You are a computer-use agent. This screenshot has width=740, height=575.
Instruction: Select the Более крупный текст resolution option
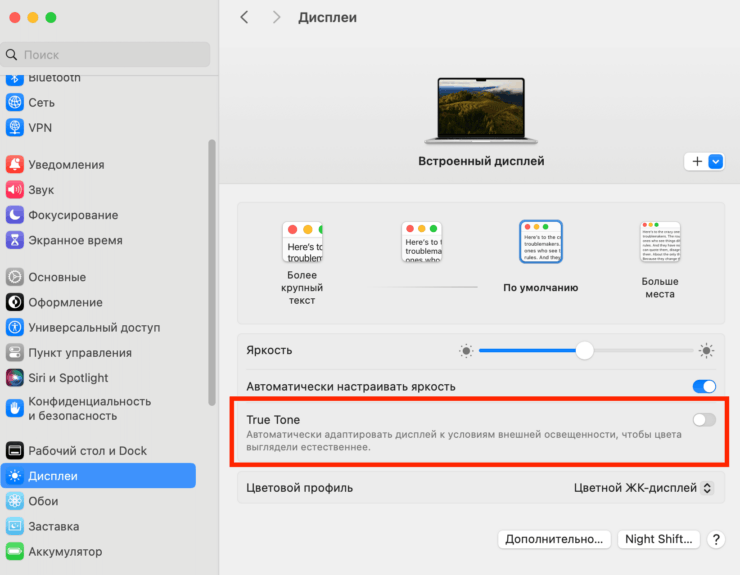pos(302,243)
